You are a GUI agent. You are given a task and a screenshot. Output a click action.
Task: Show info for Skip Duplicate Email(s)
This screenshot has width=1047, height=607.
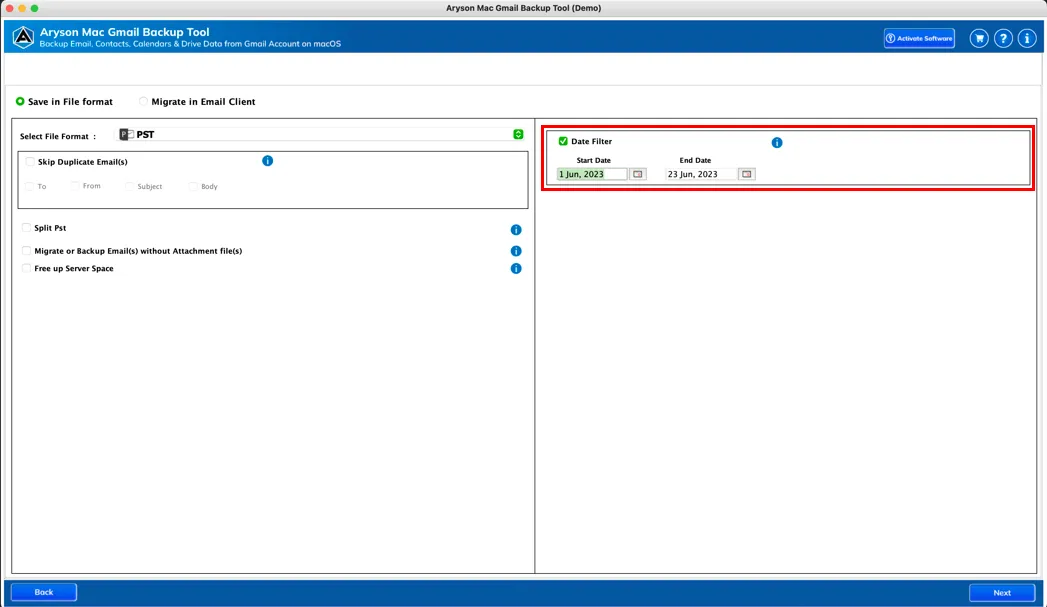click(268, 161)
